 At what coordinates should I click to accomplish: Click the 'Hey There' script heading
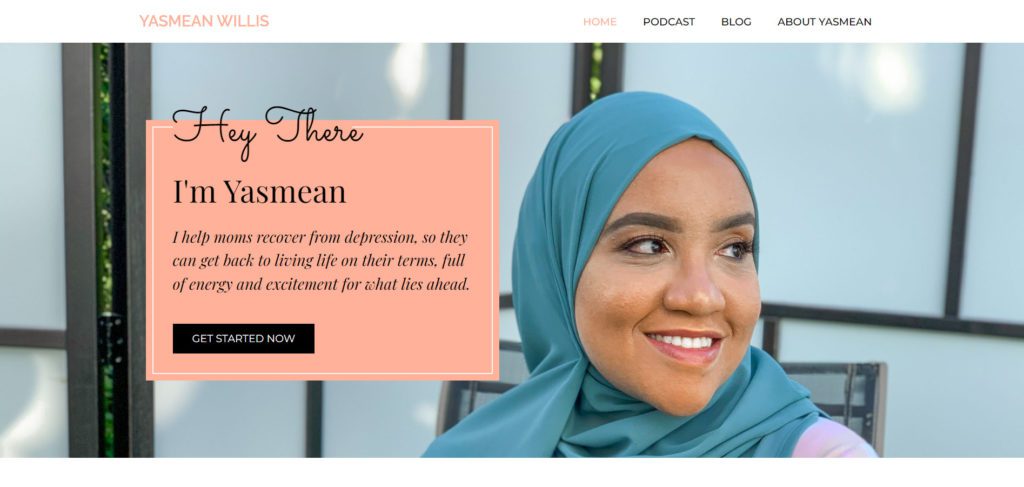268,133
